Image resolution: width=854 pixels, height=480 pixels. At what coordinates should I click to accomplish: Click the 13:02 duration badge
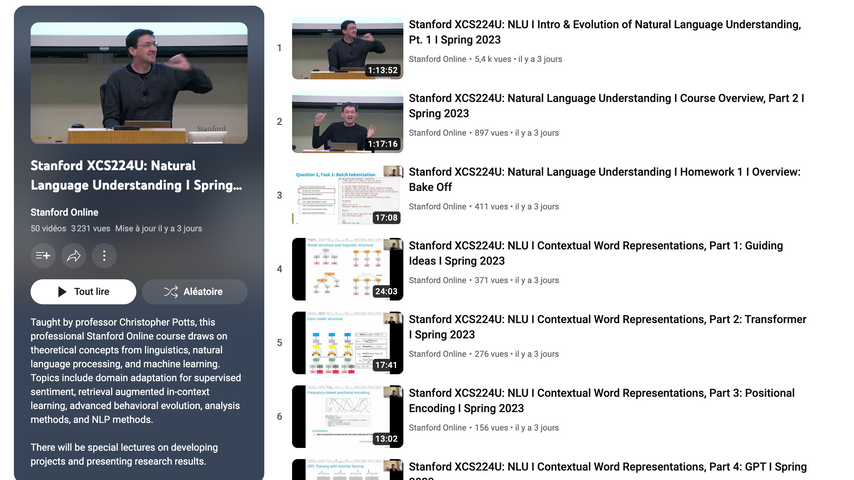point(386,439)
